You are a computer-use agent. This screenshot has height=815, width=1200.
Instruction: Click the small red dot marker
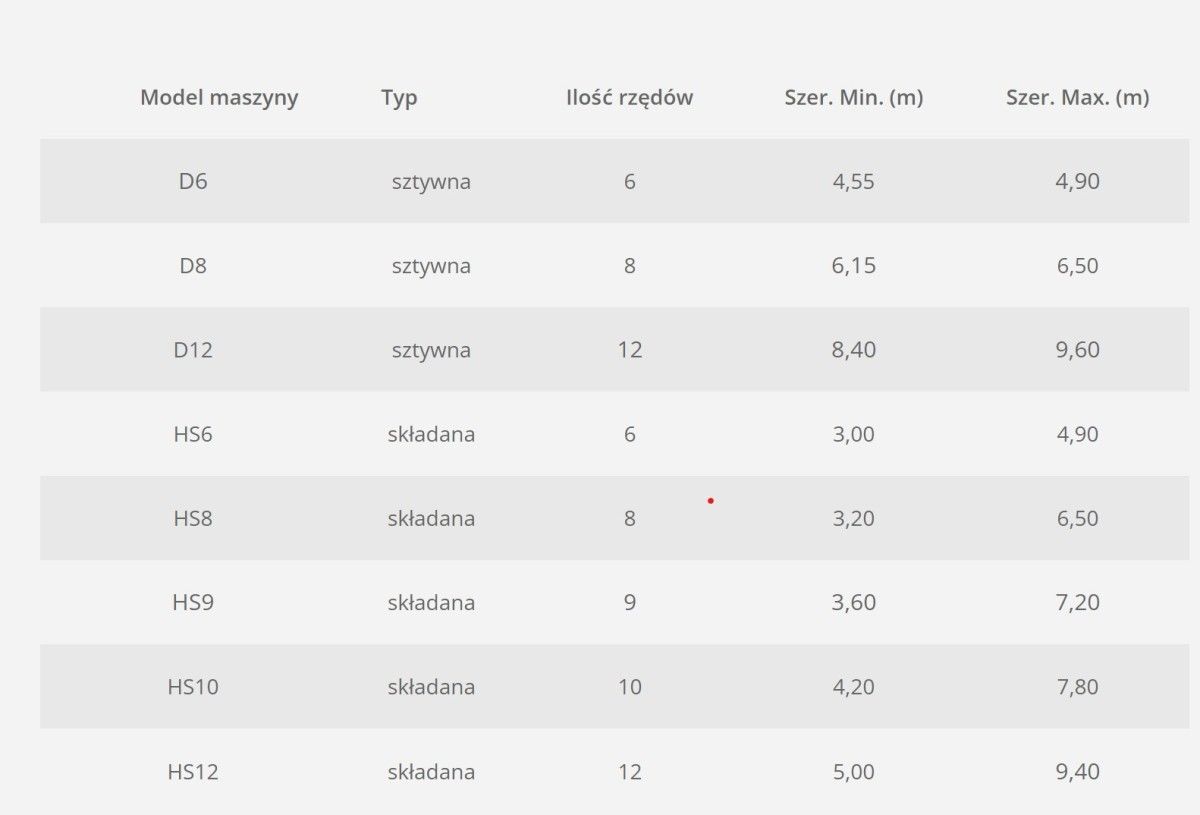pyautogui.click(x=710, y=500)
